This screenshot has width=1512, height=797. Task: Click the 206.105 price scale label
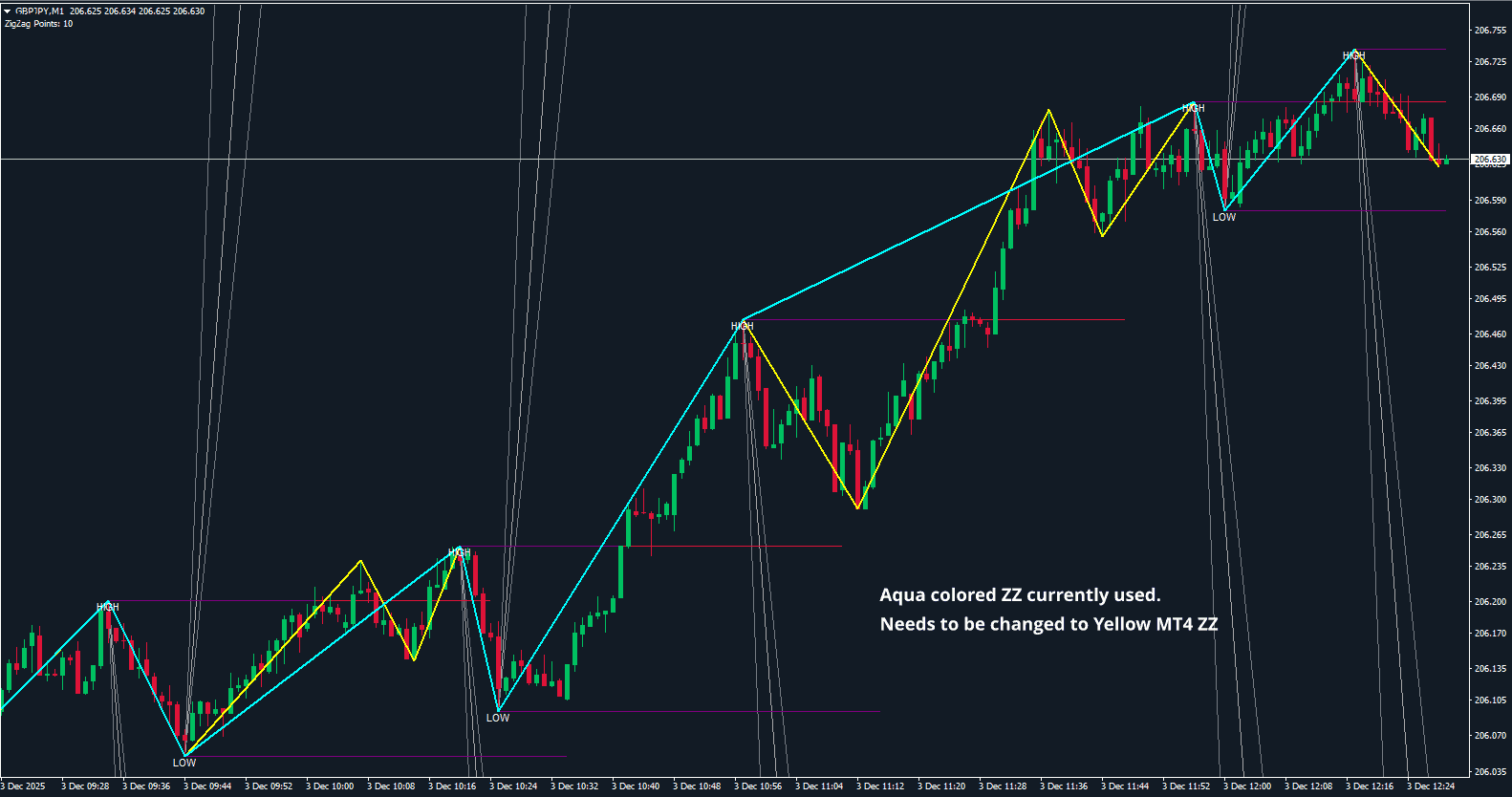coord(1490,700)
